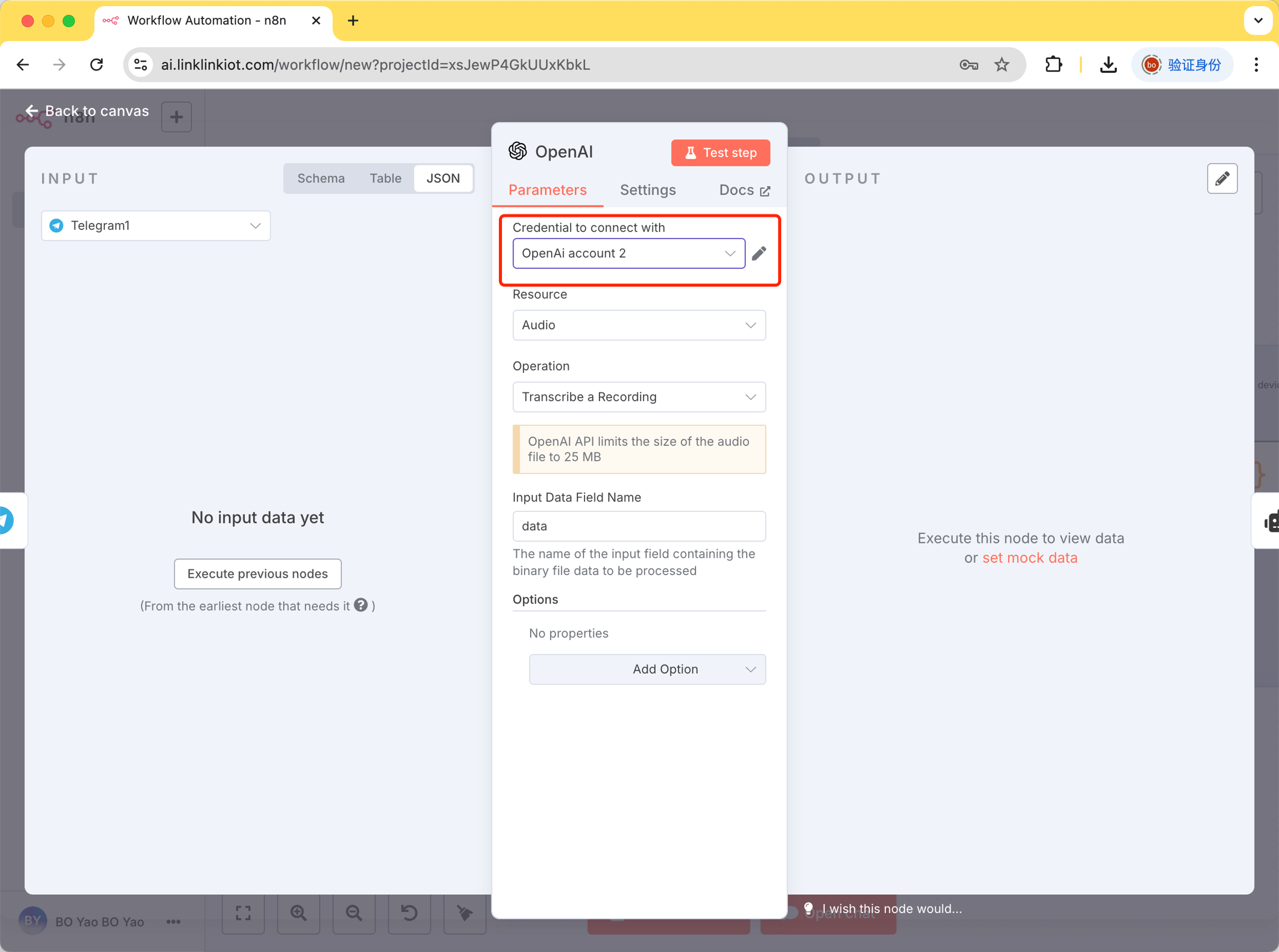
Task: Reload the page
Action: (x=96, y=64)
